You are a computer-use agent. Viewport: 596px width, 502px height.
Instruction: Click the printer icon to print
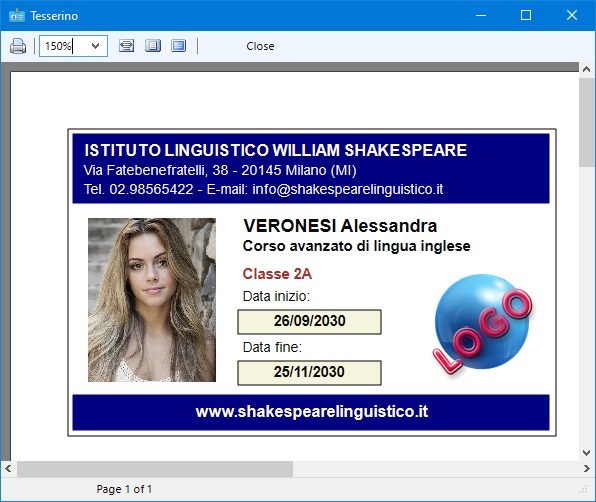click(18, 46)
